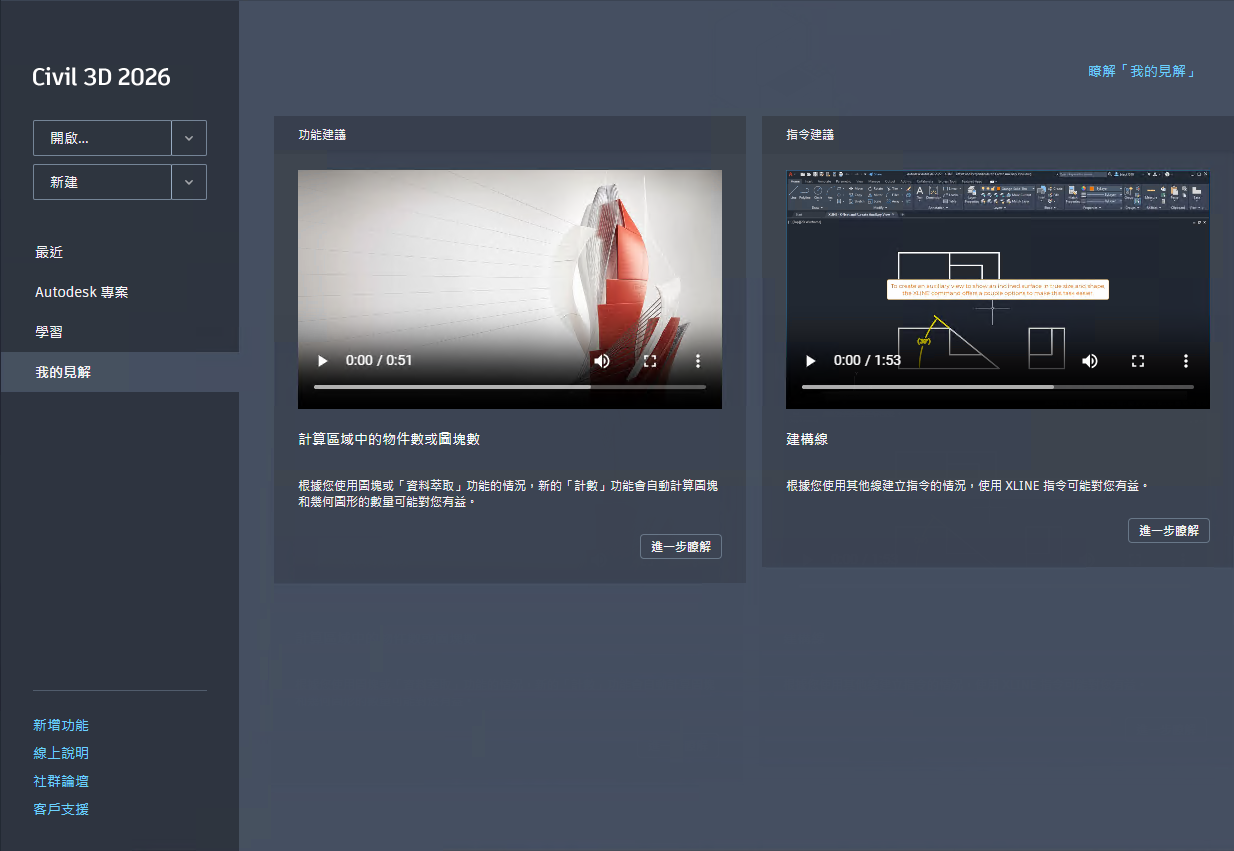Click the 開啟... button

102,138
